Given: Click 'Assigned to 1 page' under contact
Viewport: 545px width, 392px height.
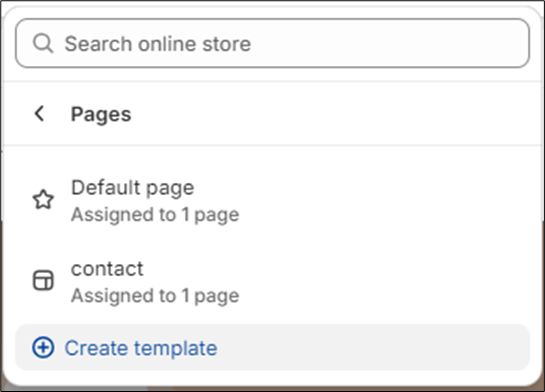Looking at the screenshot, I should pyautogui.click(x=155, y=296).
